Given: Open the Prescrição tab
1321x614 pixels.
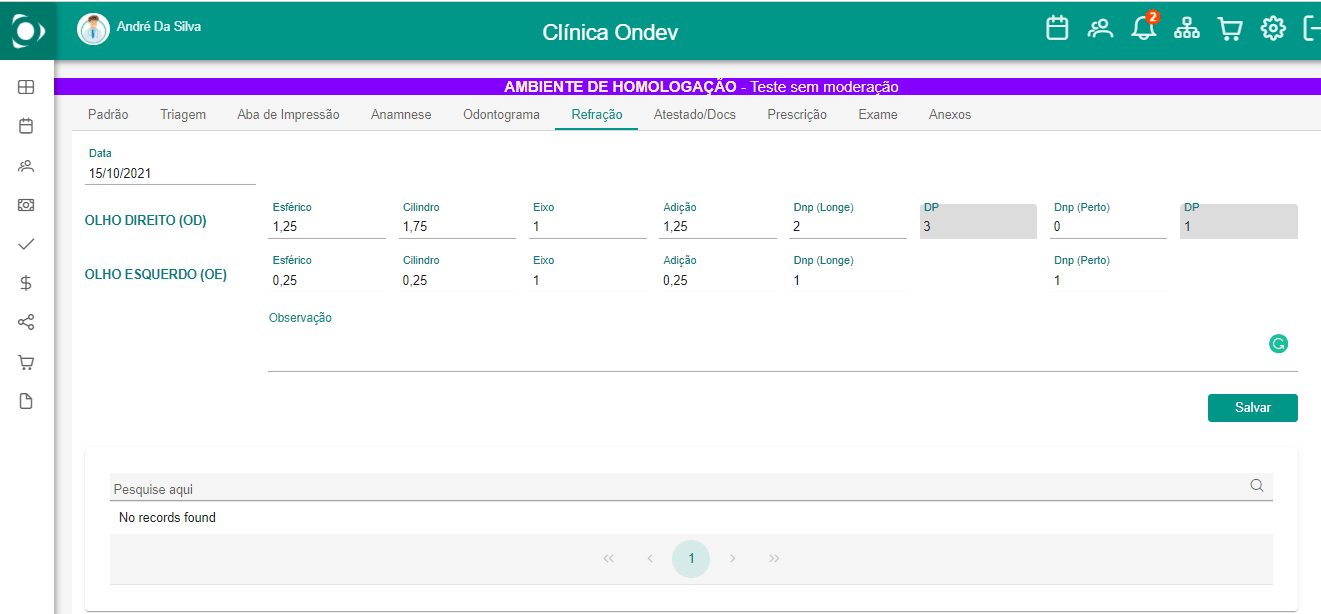Looking at the screenshot, I should (x=797, y=115).
